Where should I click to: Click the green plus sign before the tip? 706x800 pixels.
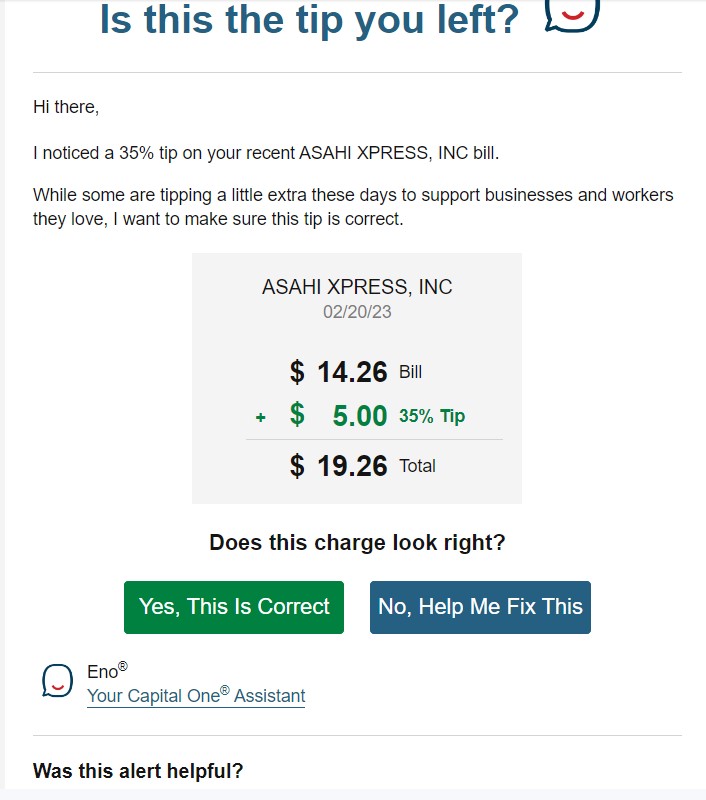pos(261,417)
